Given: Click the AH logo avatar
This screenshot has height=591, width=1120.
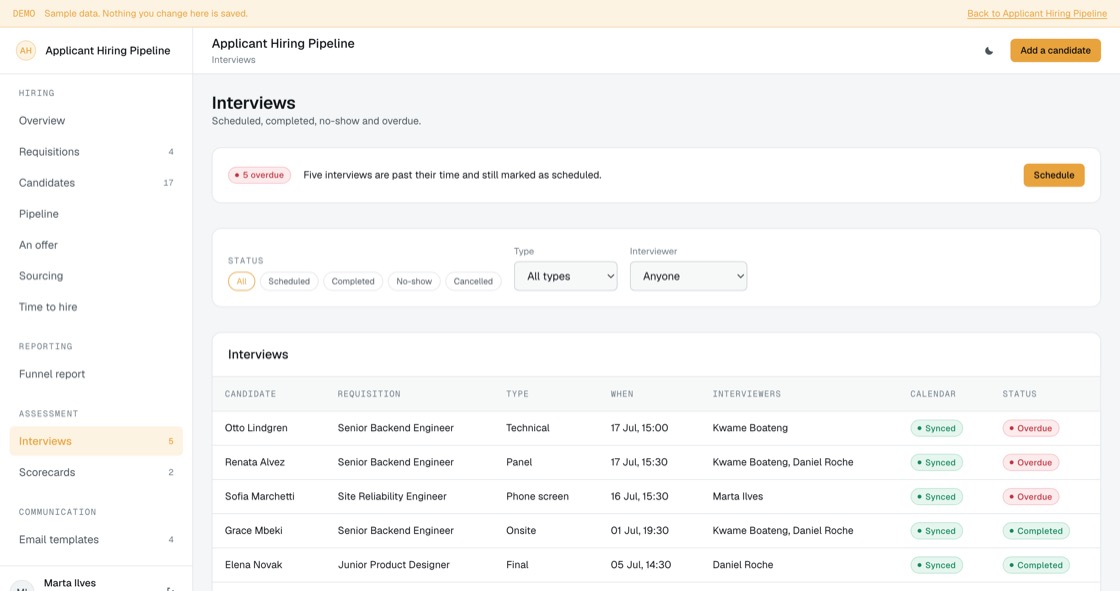Looking at the screenshot, I should point(26,50).
